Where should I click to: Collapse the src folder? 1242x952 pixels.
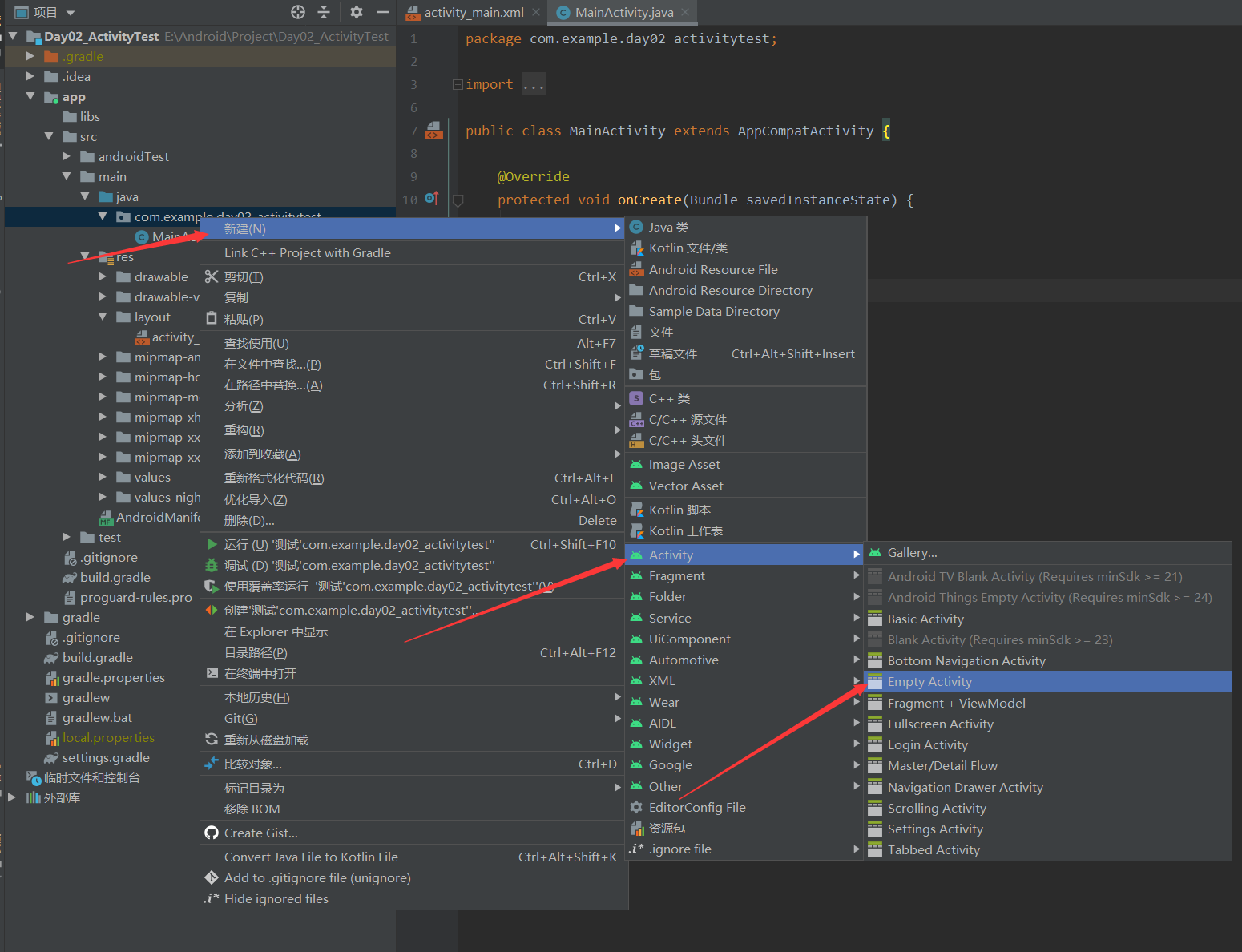click(x=49, y=136)
